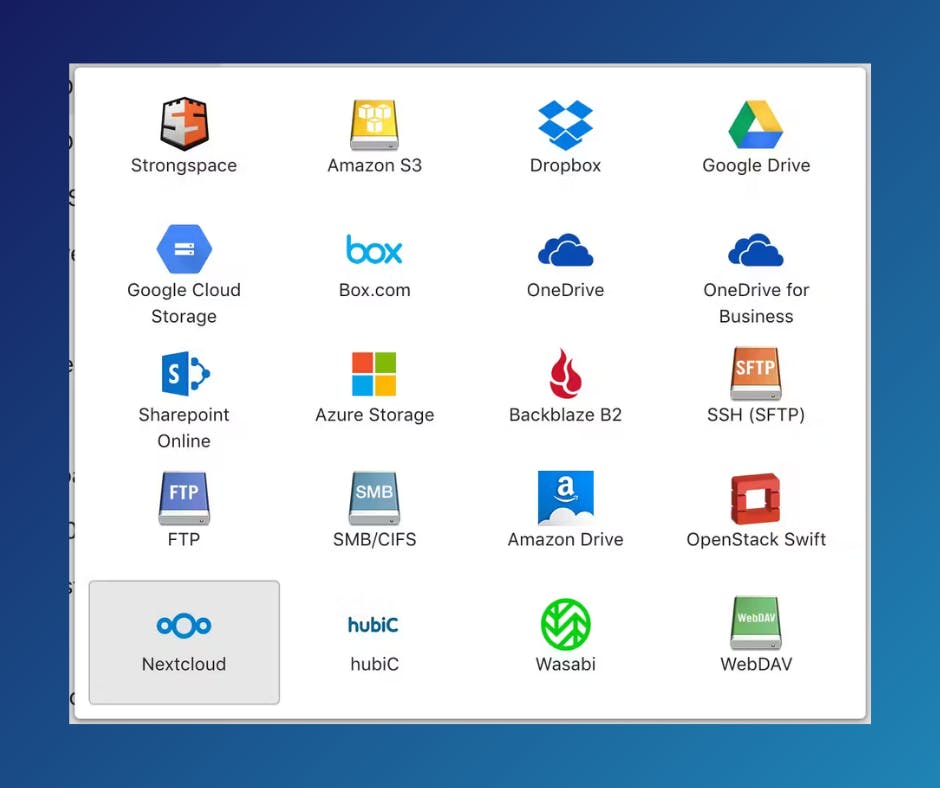This screenshot has height=788, width=940.
Task: Click the "OneDrive" text label
Action: (565, 290)
